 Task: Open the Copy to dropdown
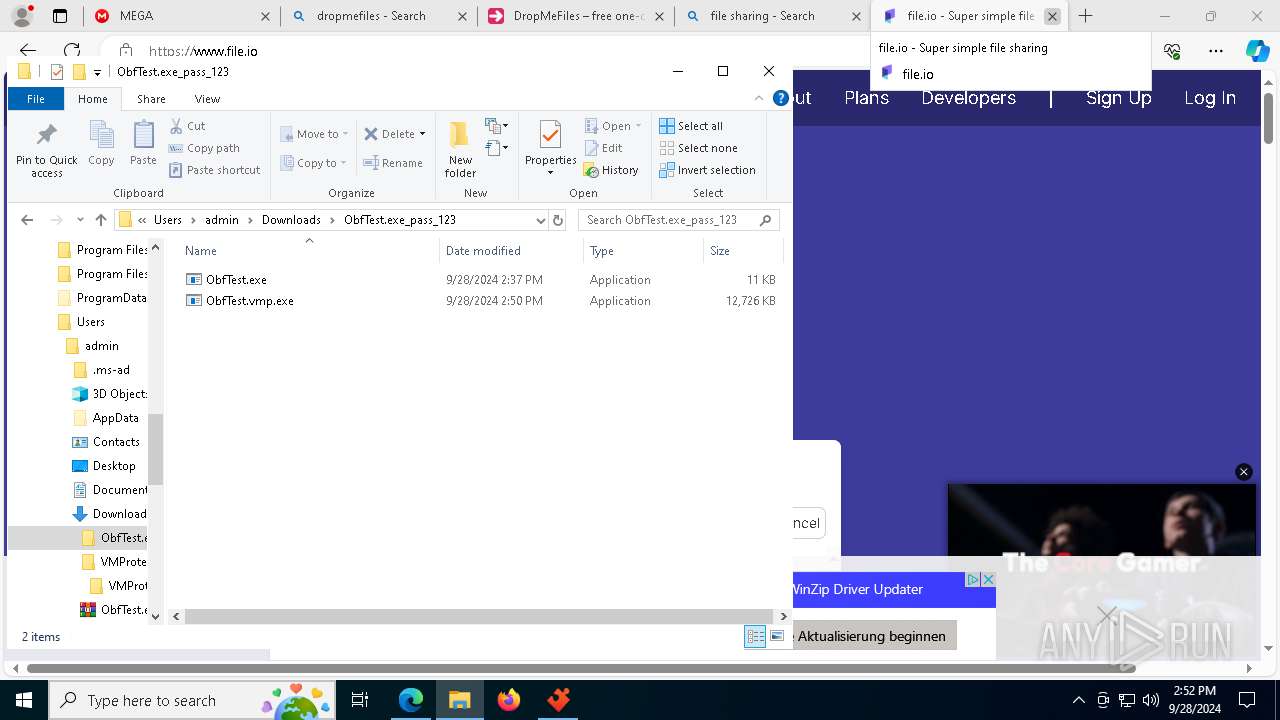(314, 163)
